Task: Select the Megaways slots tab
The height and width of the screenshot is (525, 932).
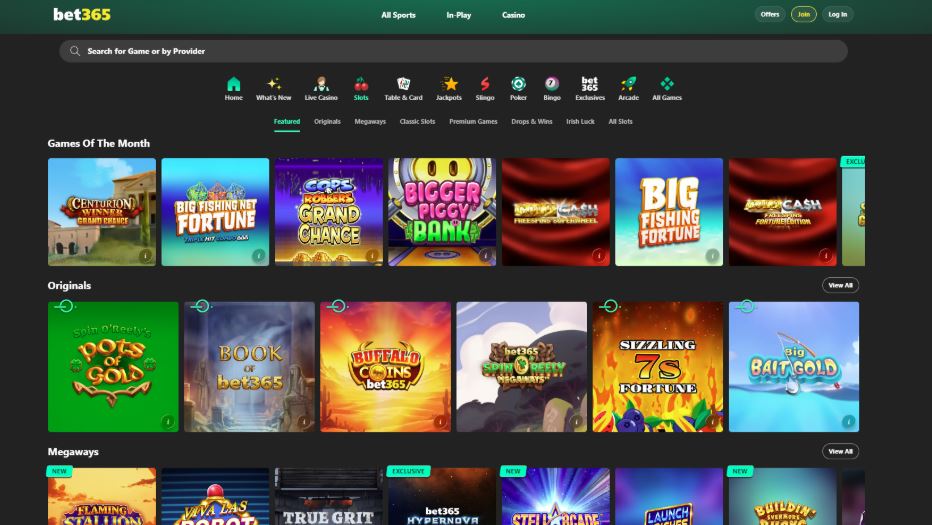Action: point(370,121)
